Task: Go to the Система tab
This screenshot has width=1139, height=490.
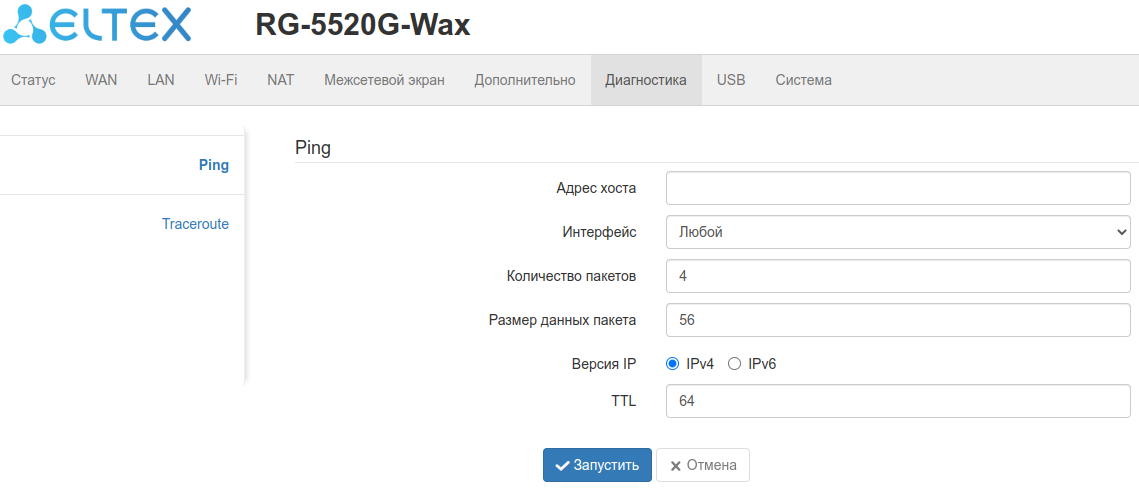Action: tap(803, 80)
